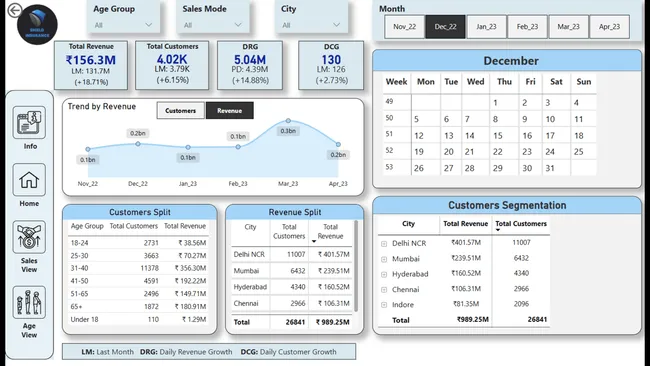Image resolution: width=650 pixels, height=366 pixels.
Task: Click week 50 in calendar
Action: [389, 118]
